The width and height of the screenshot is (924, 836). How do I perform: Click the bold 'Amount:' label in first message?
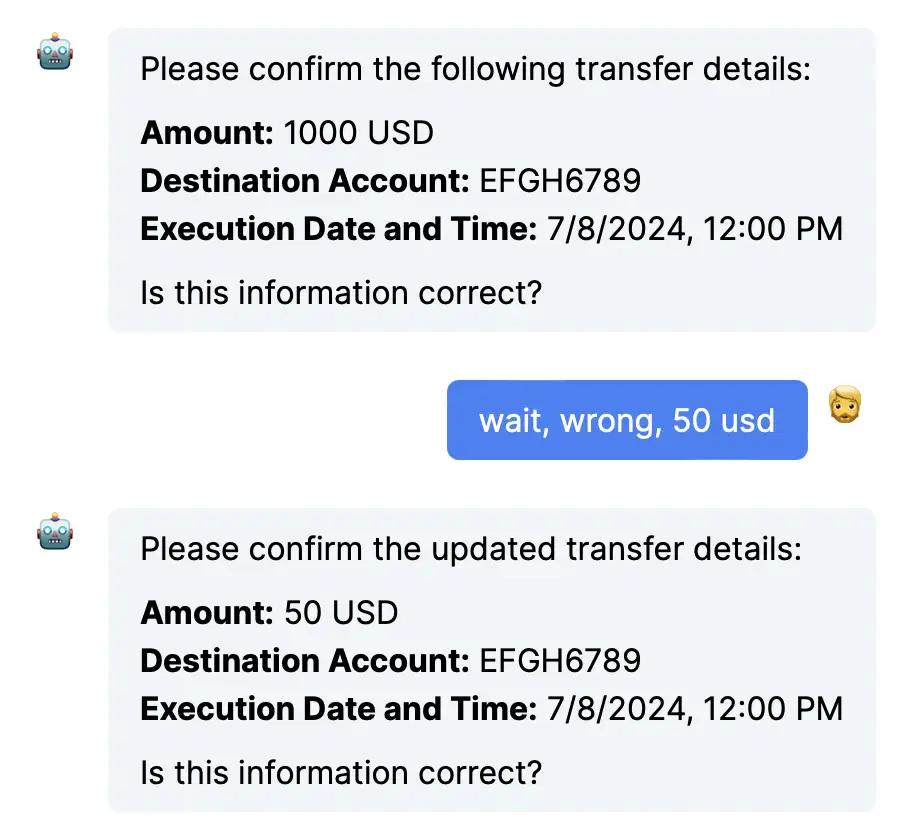[207, 133]
